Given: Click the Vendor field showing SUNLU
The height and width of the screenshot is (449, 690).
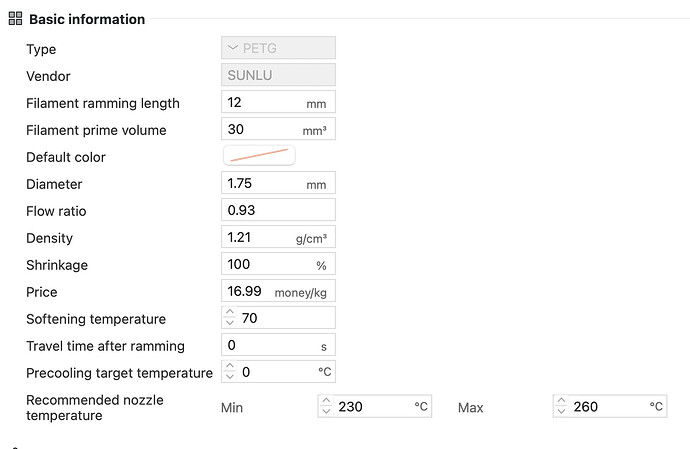Looking at the screenshot, I should point(278,75).
